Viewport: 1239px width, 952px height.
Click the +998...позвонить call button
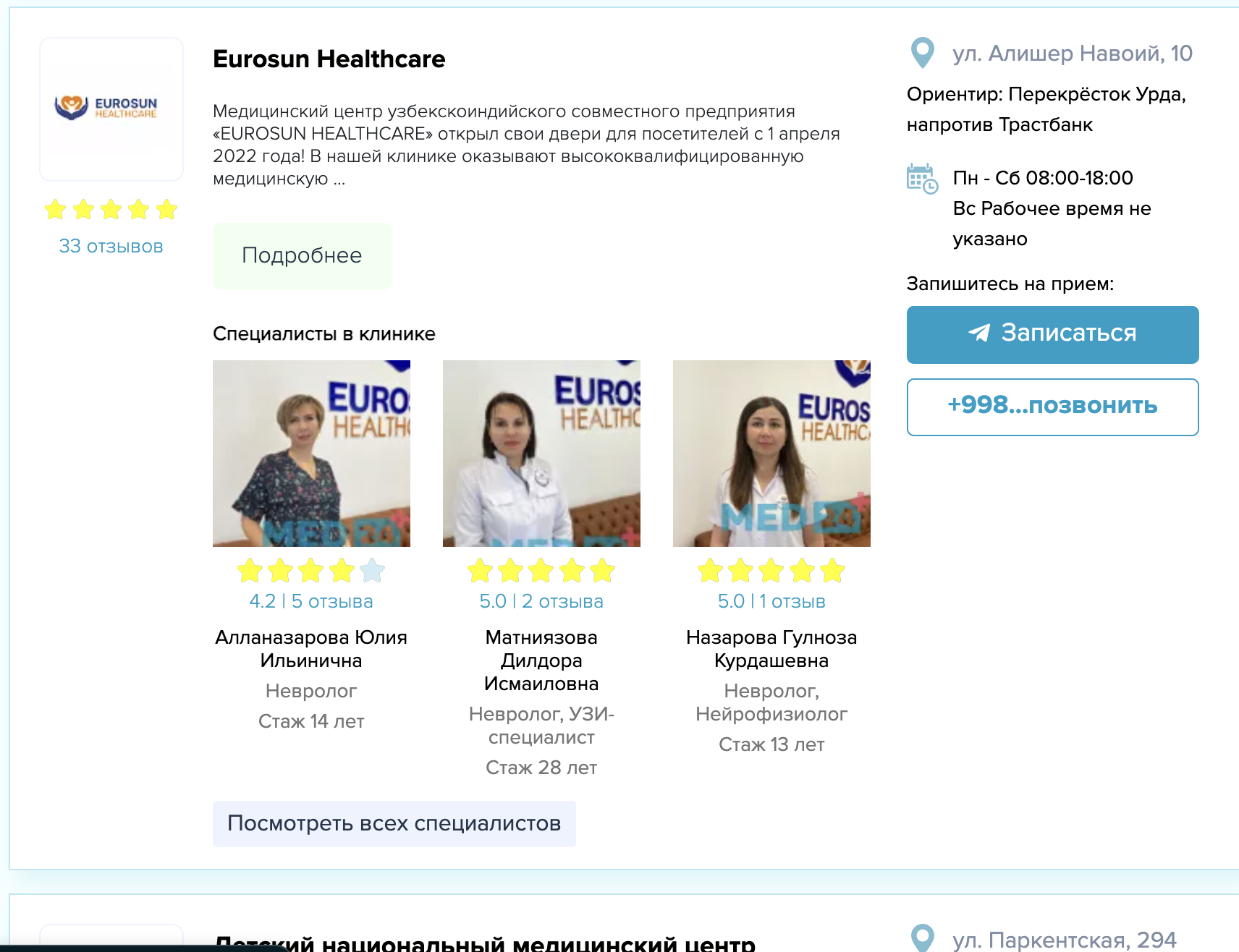[x=1052, y=407]
